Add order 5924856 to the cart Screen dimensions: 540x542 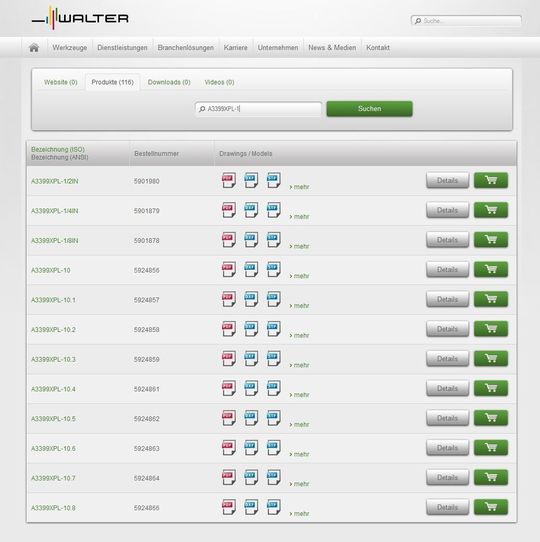click(x=491, y=269)
